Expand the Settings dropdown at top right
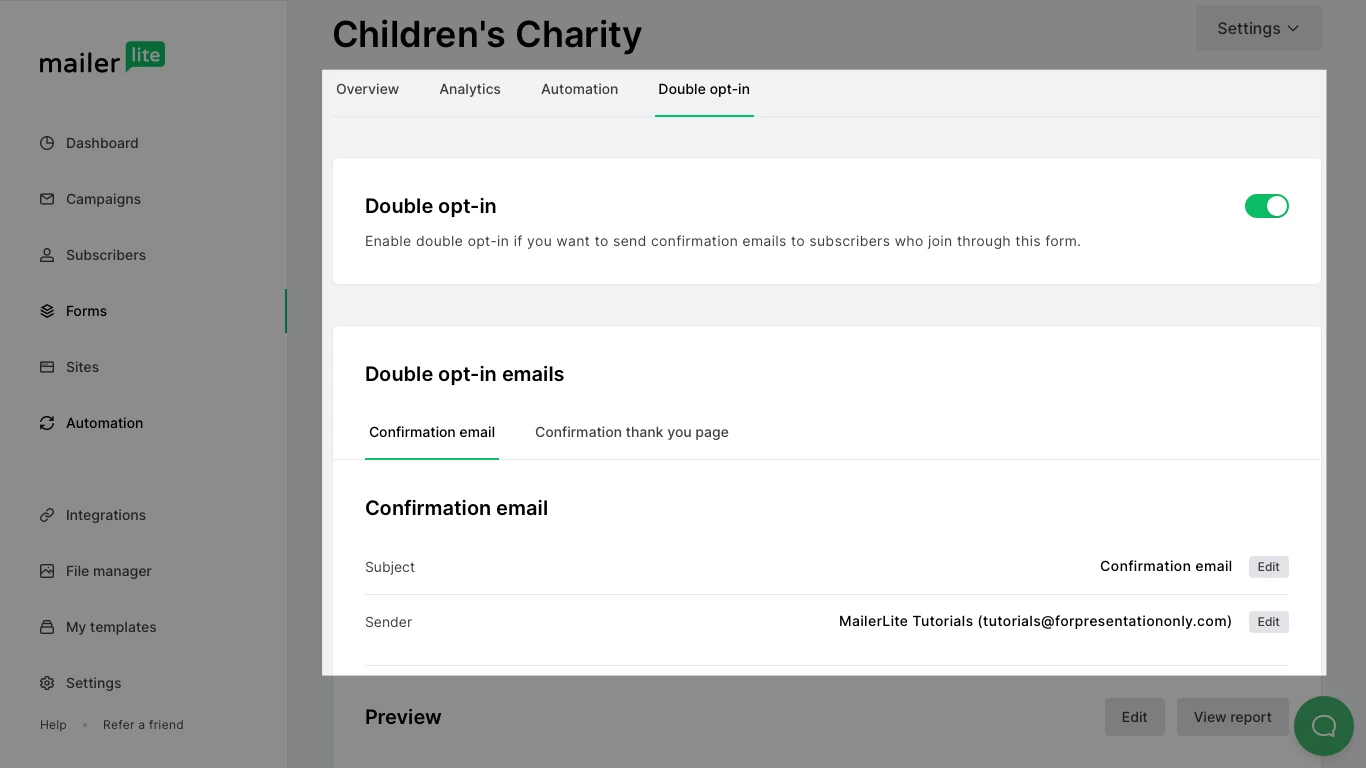The image size is (1366, 768). tap(1258, 29)
